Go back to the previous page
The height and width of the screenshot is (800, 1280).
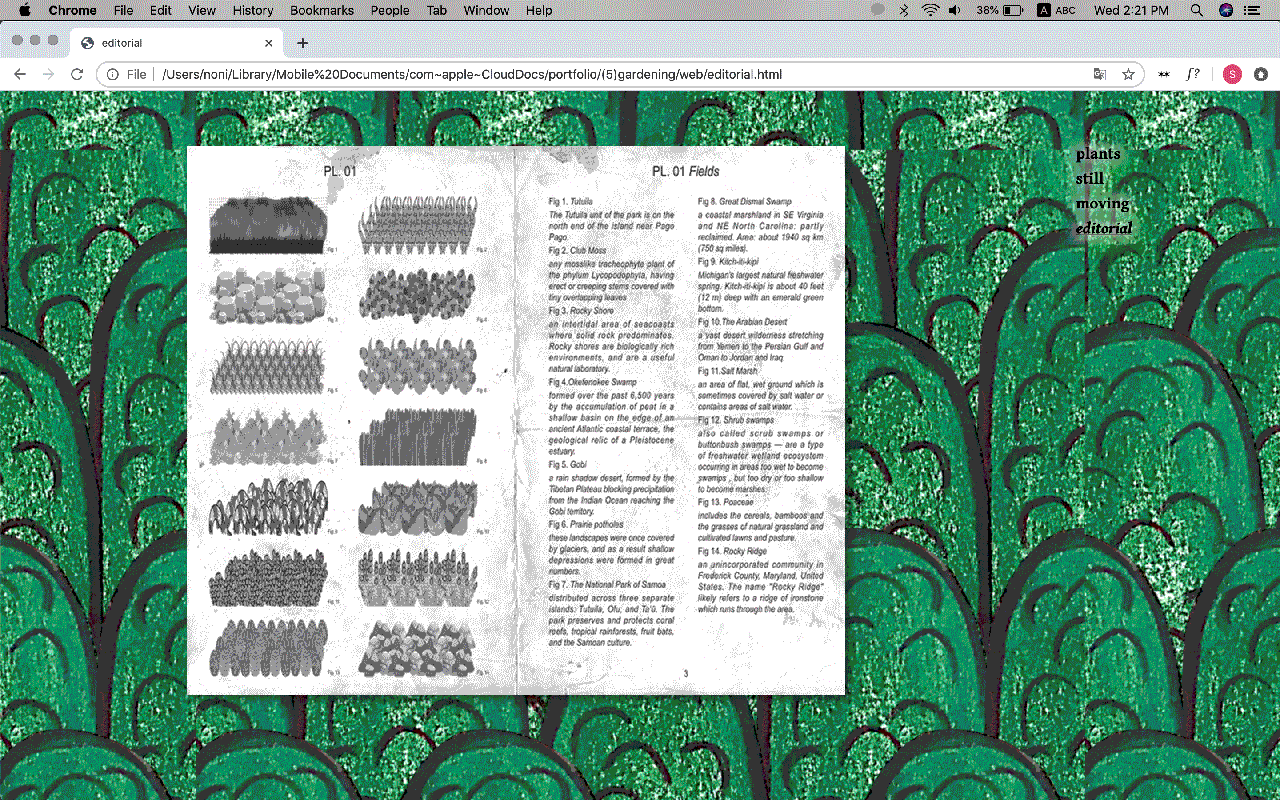click(x=19, y=74)
